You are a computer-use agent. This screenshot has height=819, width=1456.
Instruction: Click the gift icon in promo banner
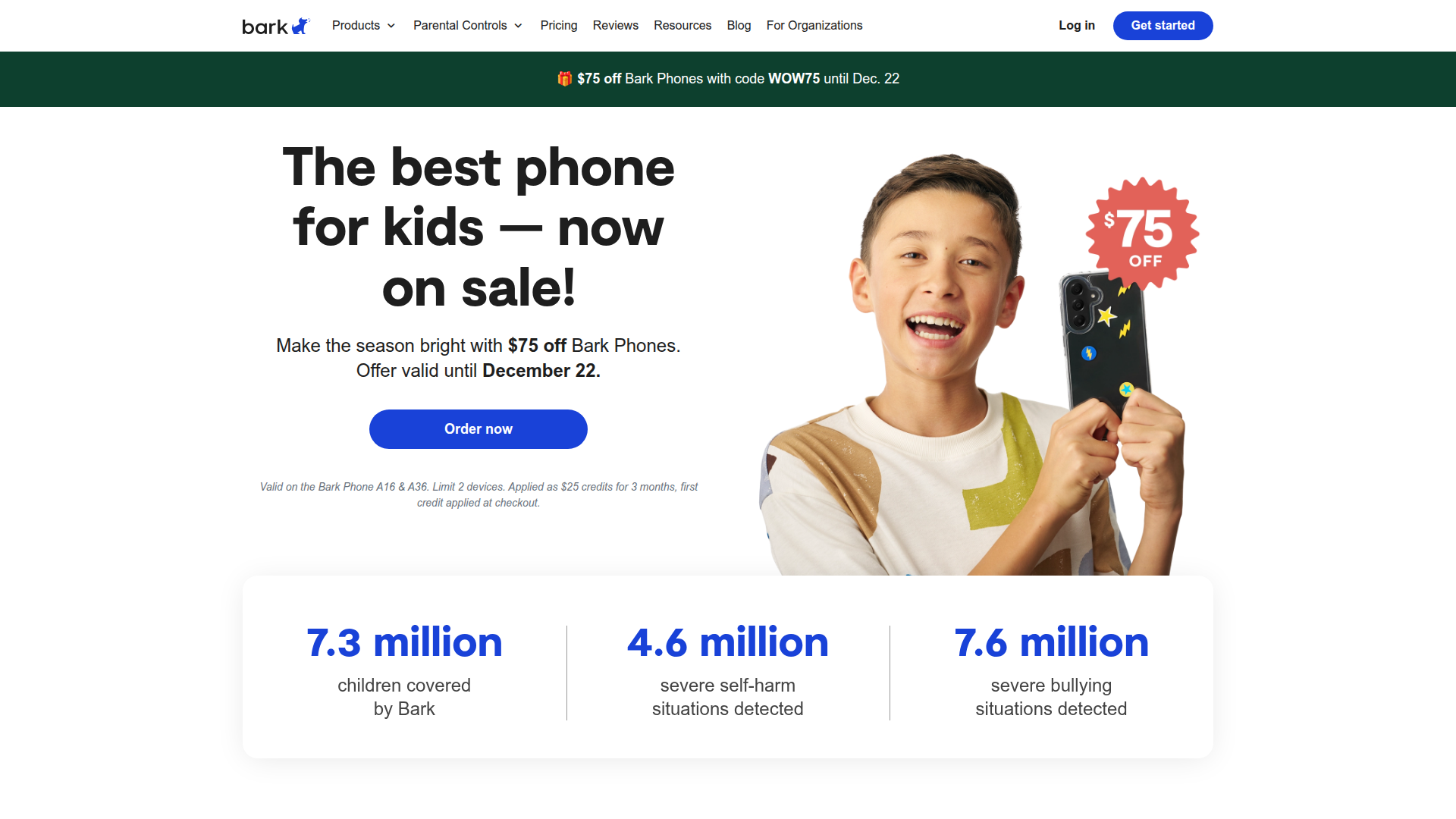[564, 79]
